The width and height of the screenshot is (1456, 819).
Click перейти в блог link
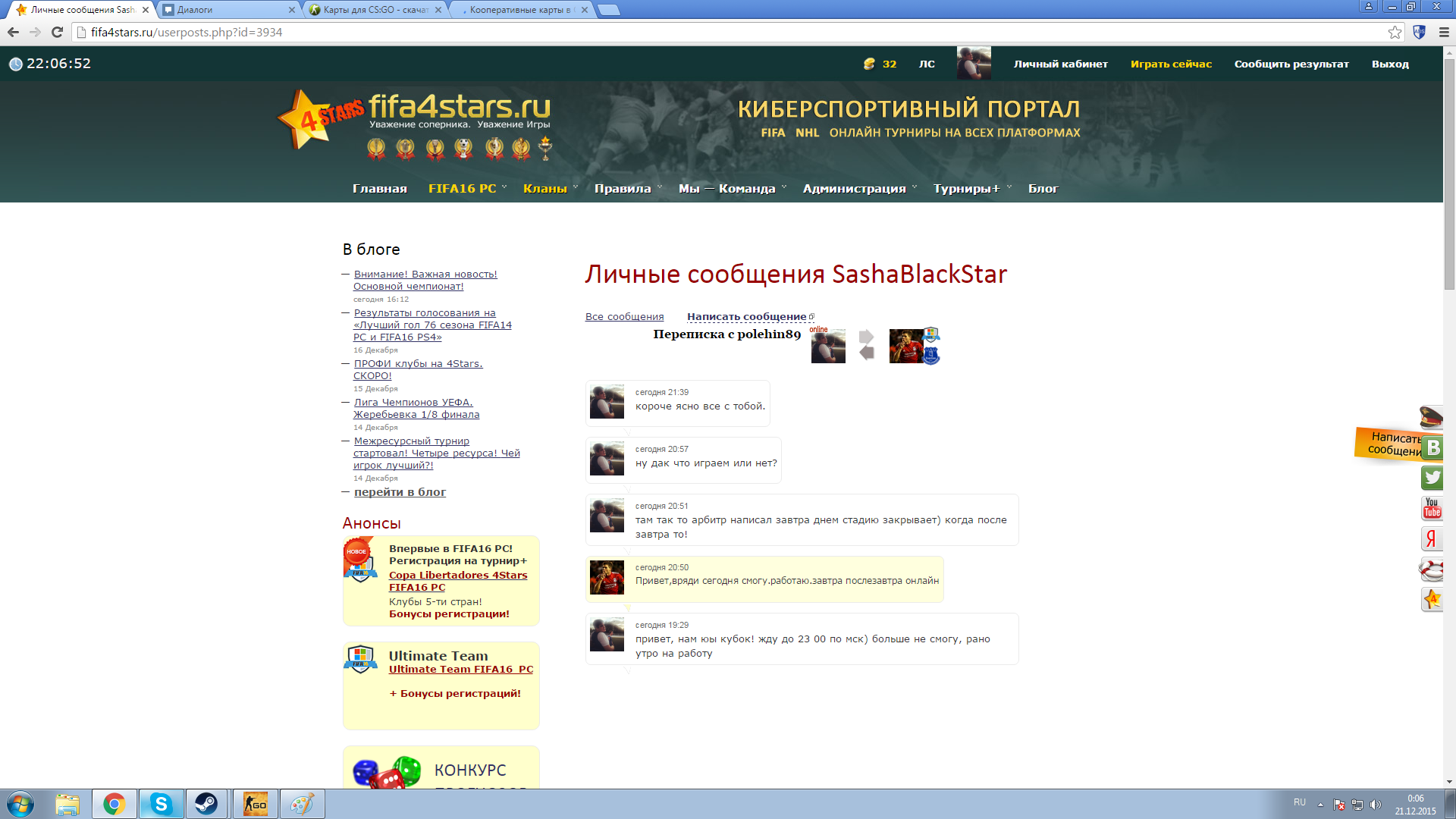[400, 491]
